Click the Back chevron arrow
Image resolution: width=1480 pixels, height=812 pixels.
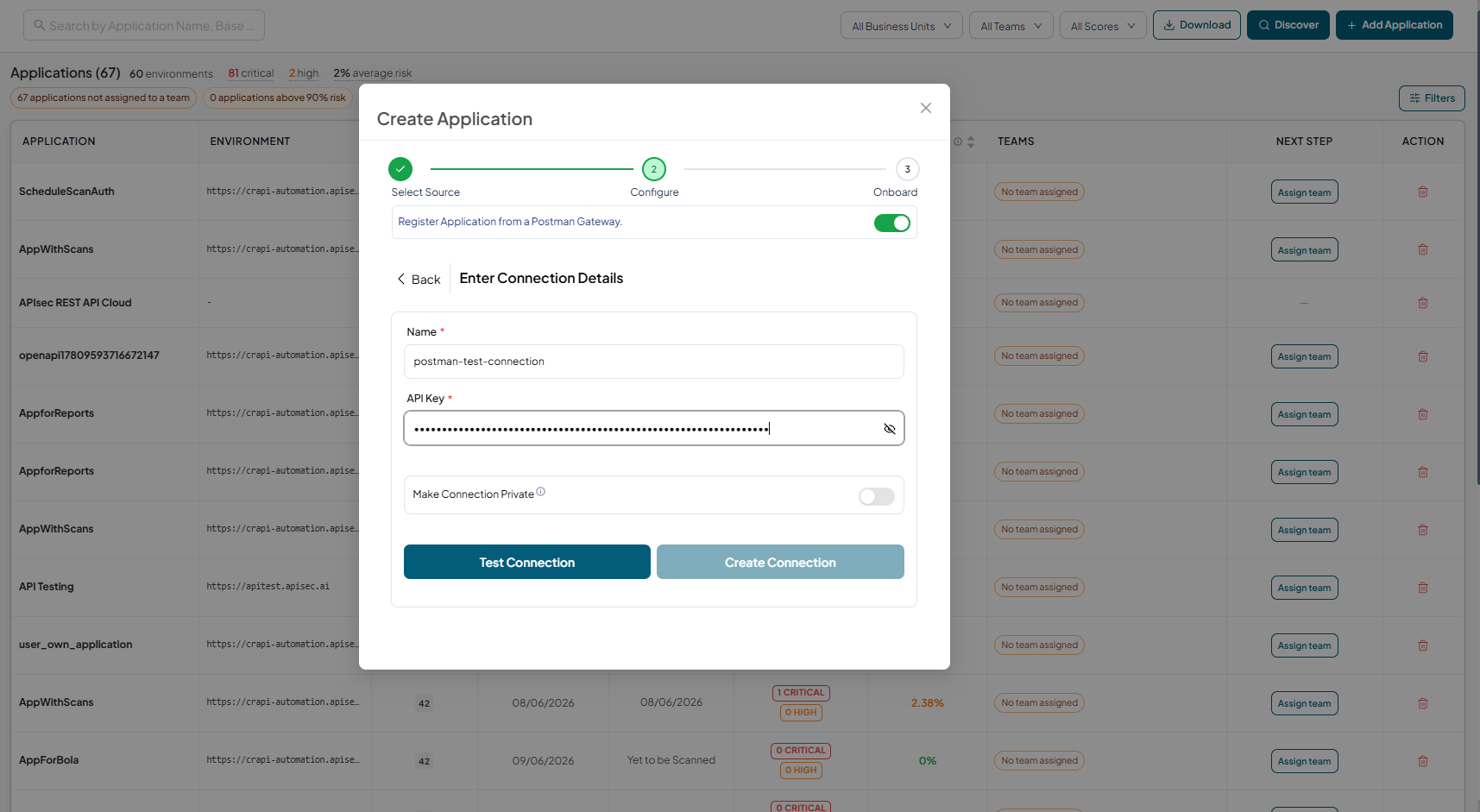401,279
